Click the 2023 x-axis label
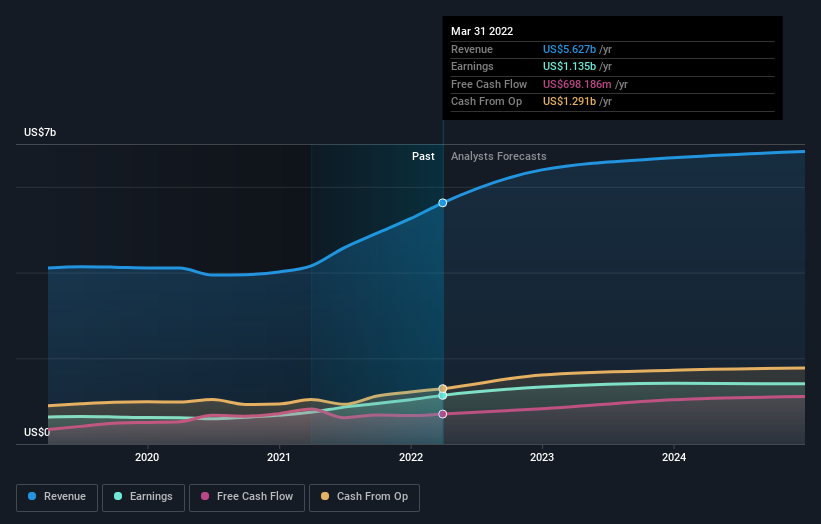The width and height of the screenshot is (821, 524). click(542, 457)
